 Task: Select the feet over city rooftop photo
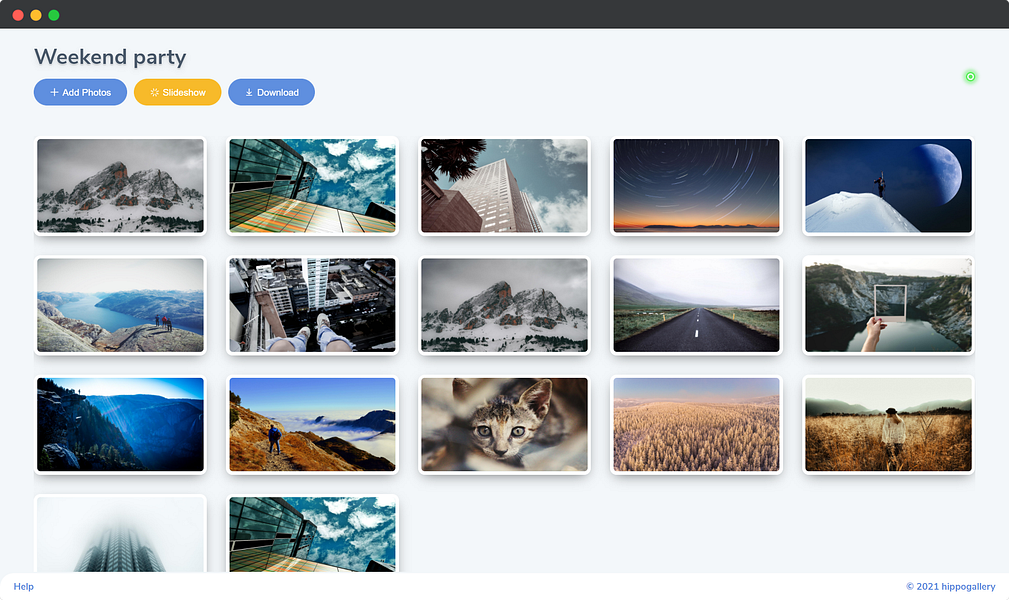point(313,305)
